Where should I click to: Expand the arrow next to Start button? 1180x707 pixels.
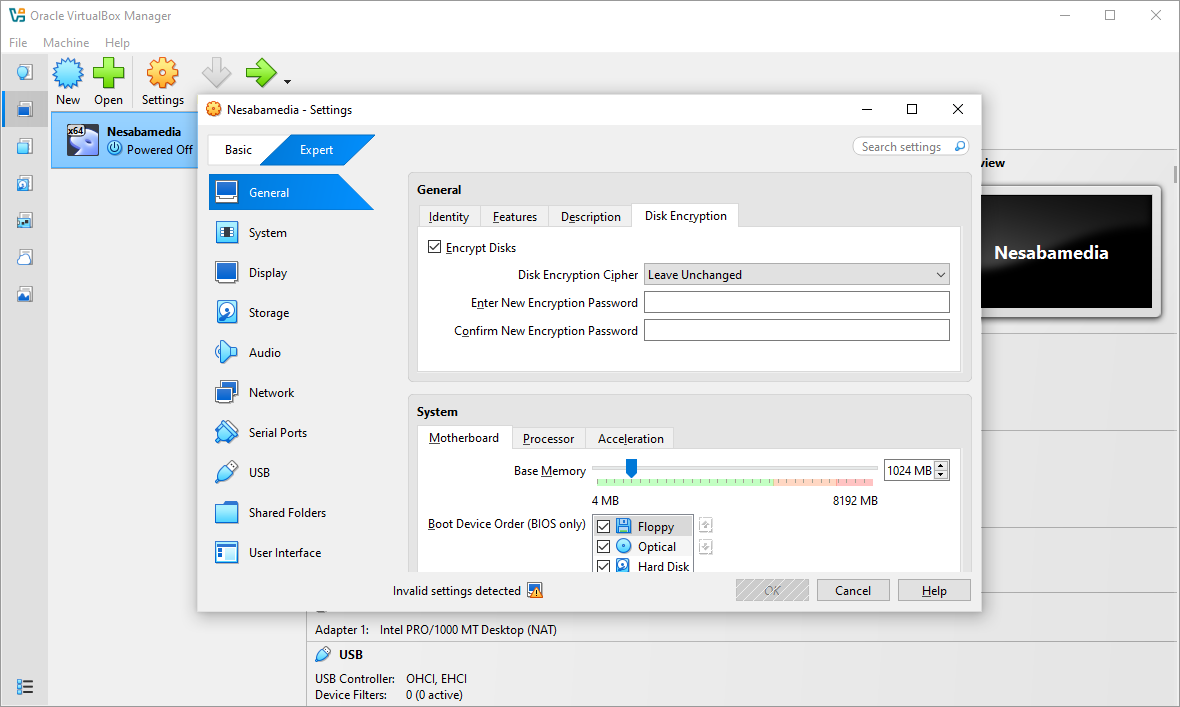pos(288,82)
